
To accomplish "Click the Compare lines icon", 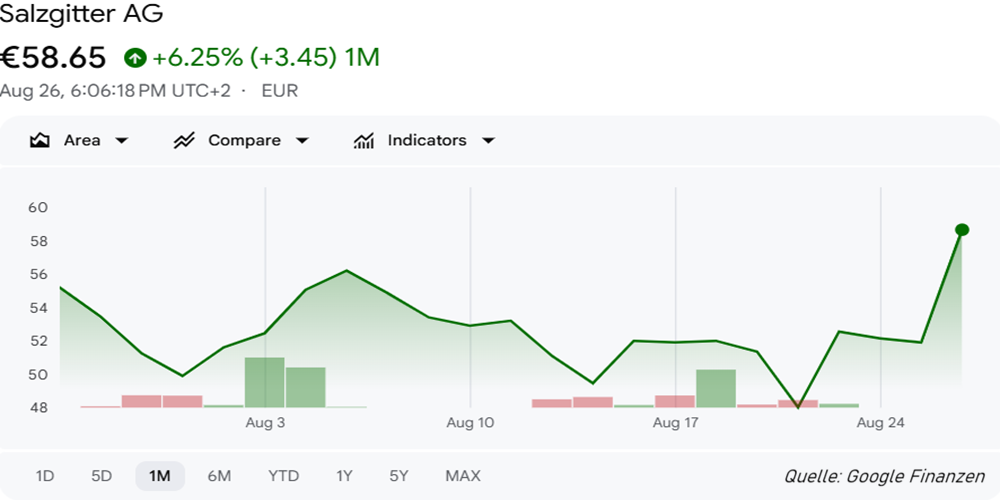I will point(184,140).
